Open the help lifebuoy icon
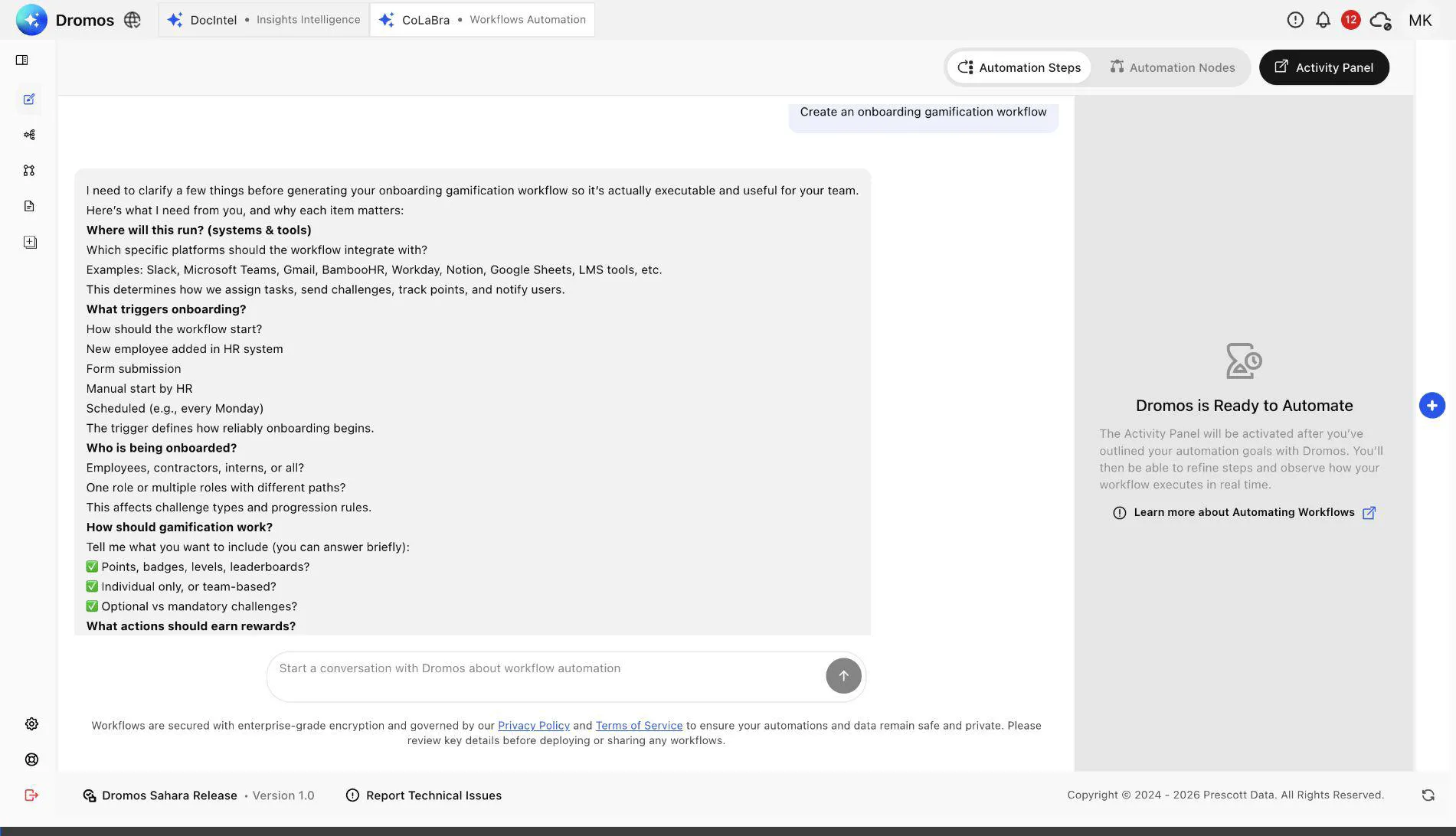The width and height of the screenshot is (1456, 836). (31, 759)
